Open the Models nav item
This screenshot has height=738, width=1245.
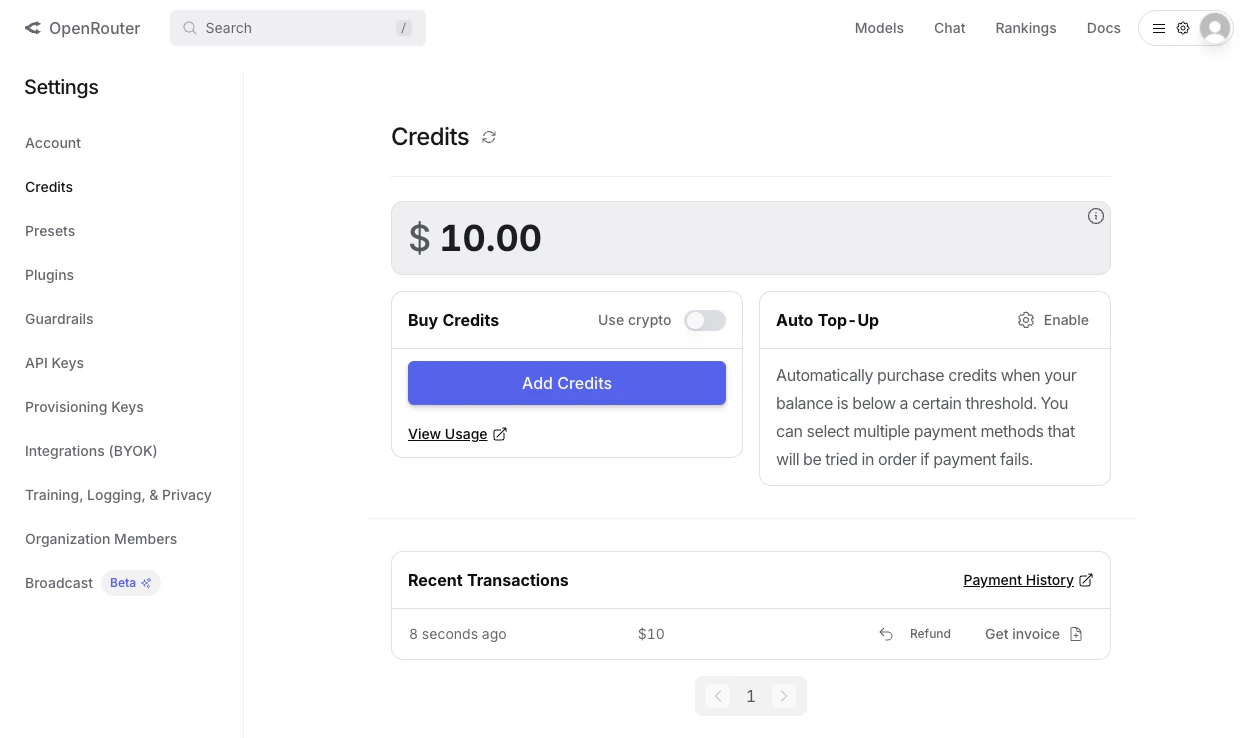tap(879, 28)
